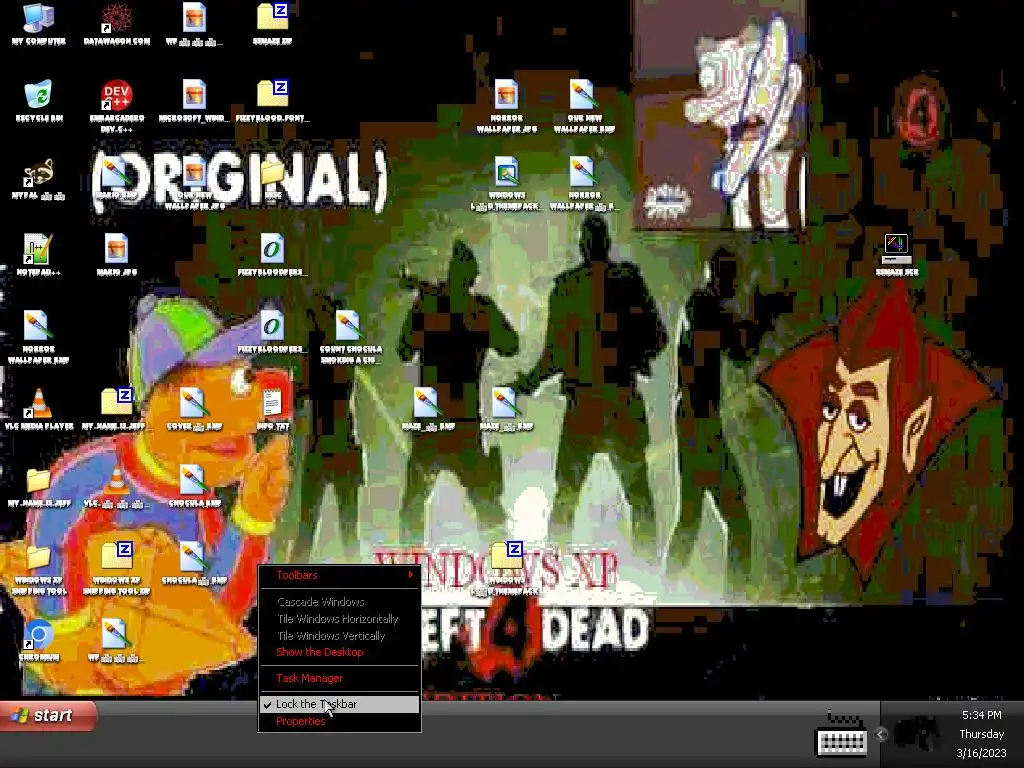The height and width of the screenshot is (768, 1024).
Task: Open the on-screen keyboard taskbar icon
Action: (842, 734)
